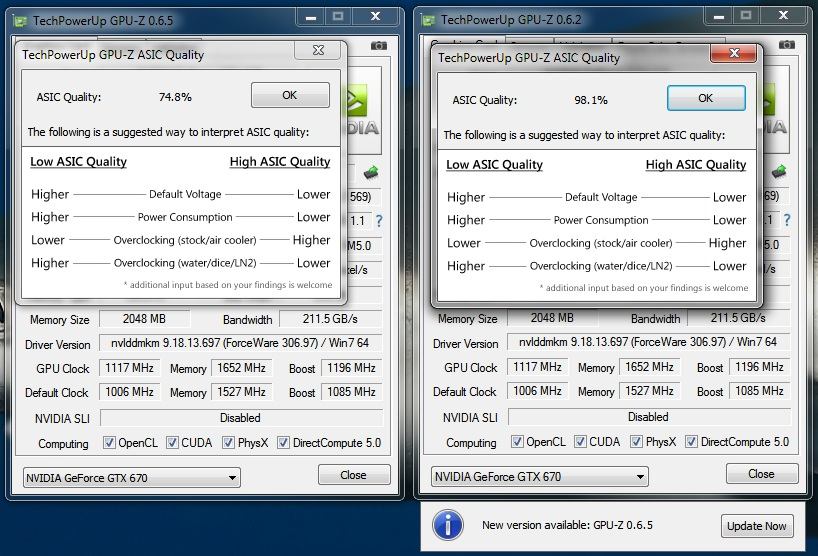Open the GTX 670 GPU dropdown in GPU-Z 0.6.5
818x556 pixels.
[x=131, y=478]
